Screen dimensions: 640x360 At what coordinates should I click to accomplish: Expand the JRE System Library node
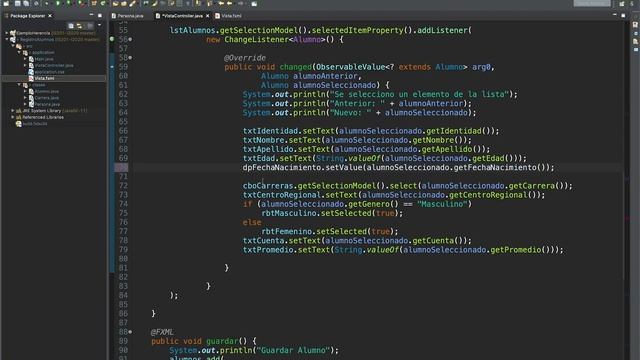(x=13, y=111)
